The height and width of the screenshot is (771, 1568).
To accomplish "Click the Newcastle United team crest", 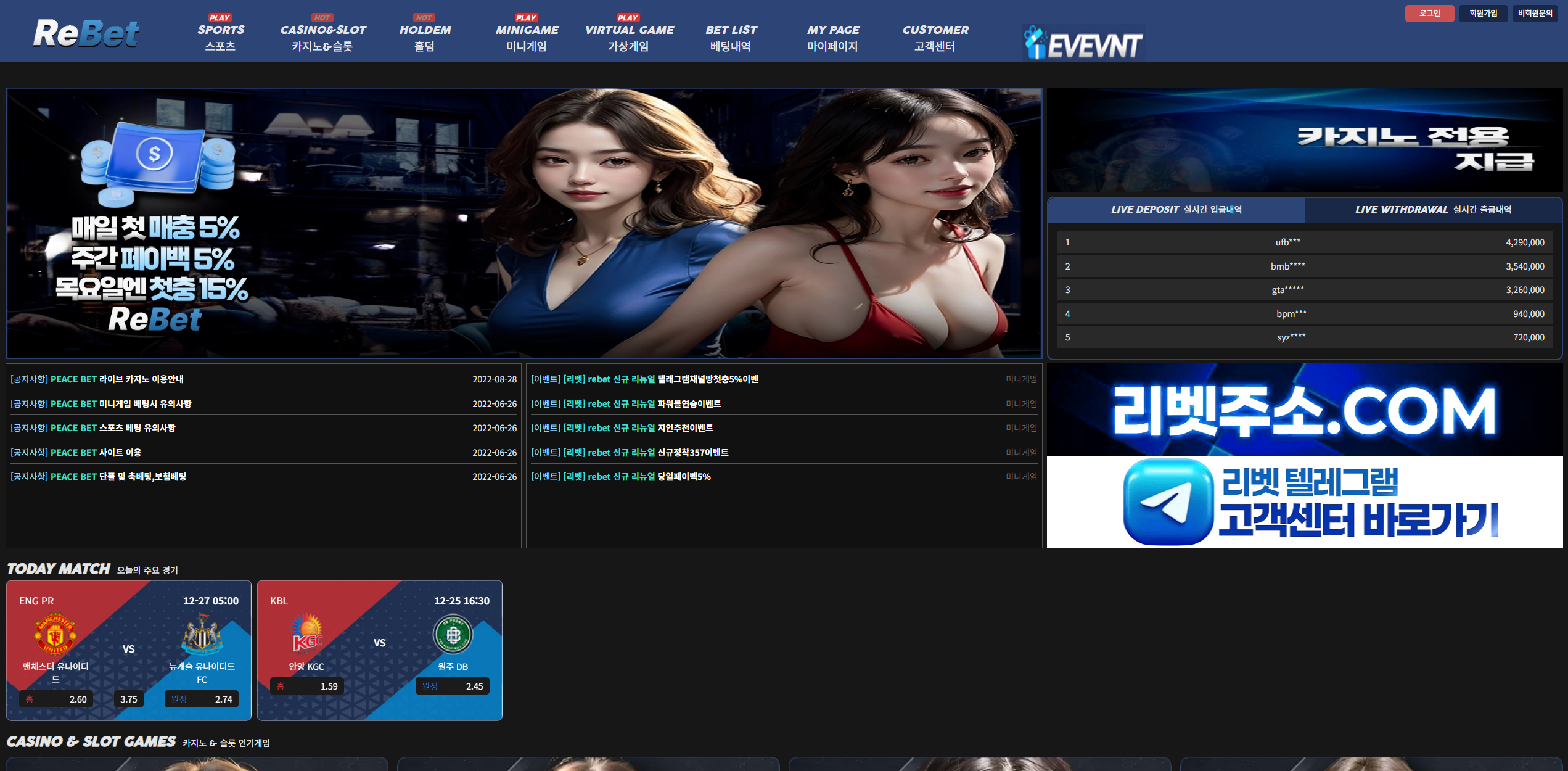I will click(202, 633).
